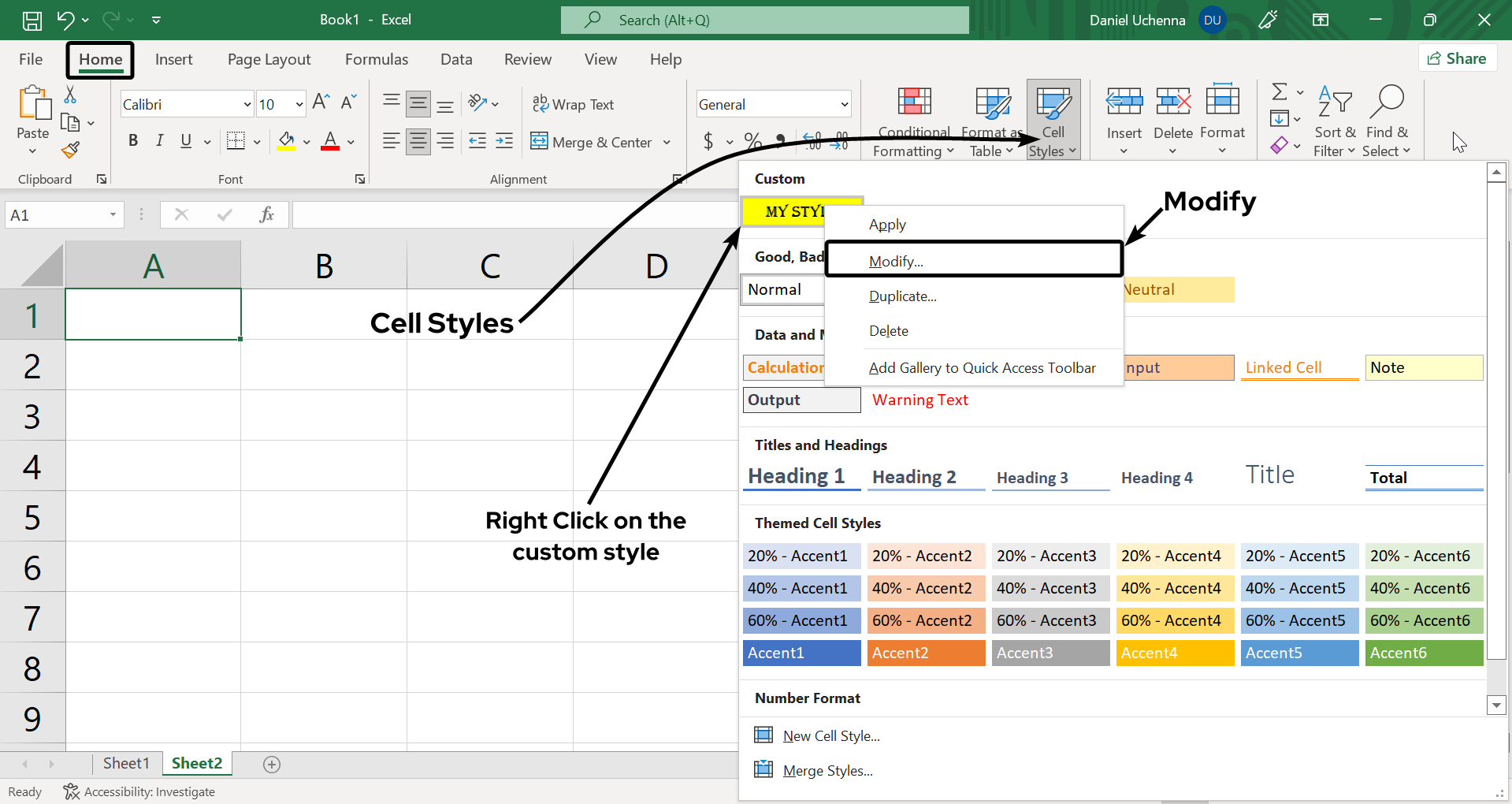Screen dimensions: 1512x804
Task: Click the add new sheet plus icon
Action: pyautogui.click(x=272, y=764)
